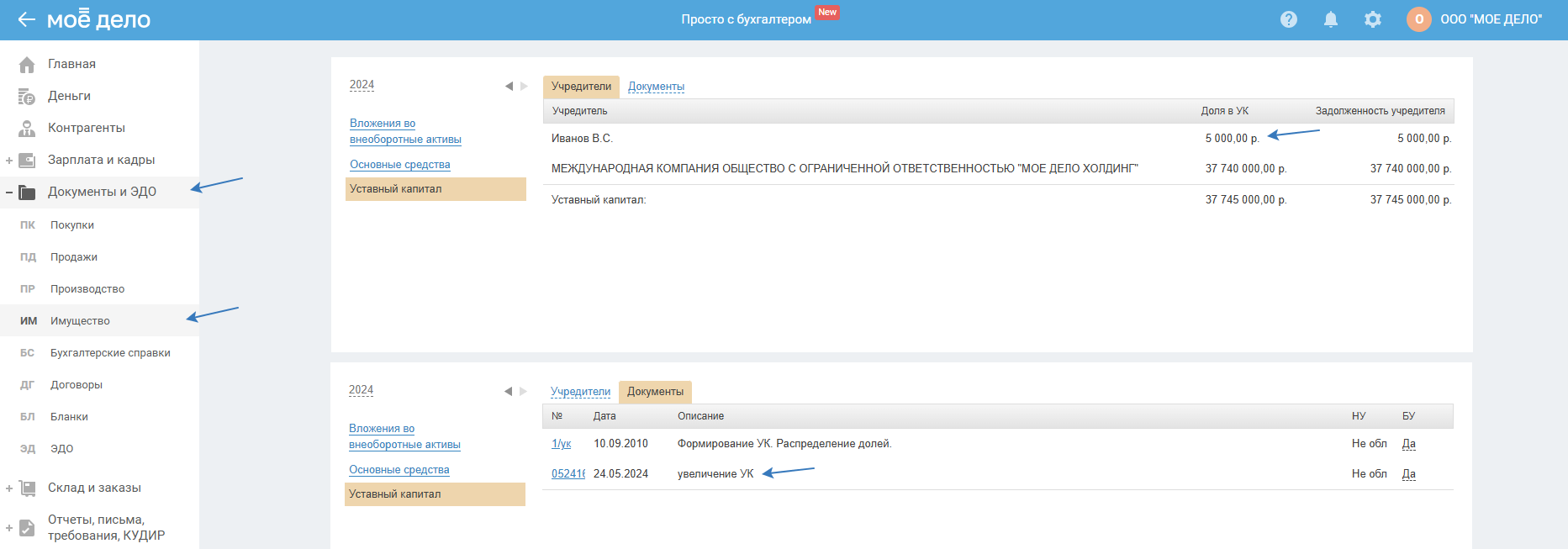Screen dimensions: 1568x549
Task: Expand Отчеты, письма, требования section
Action: coord(8,528)
